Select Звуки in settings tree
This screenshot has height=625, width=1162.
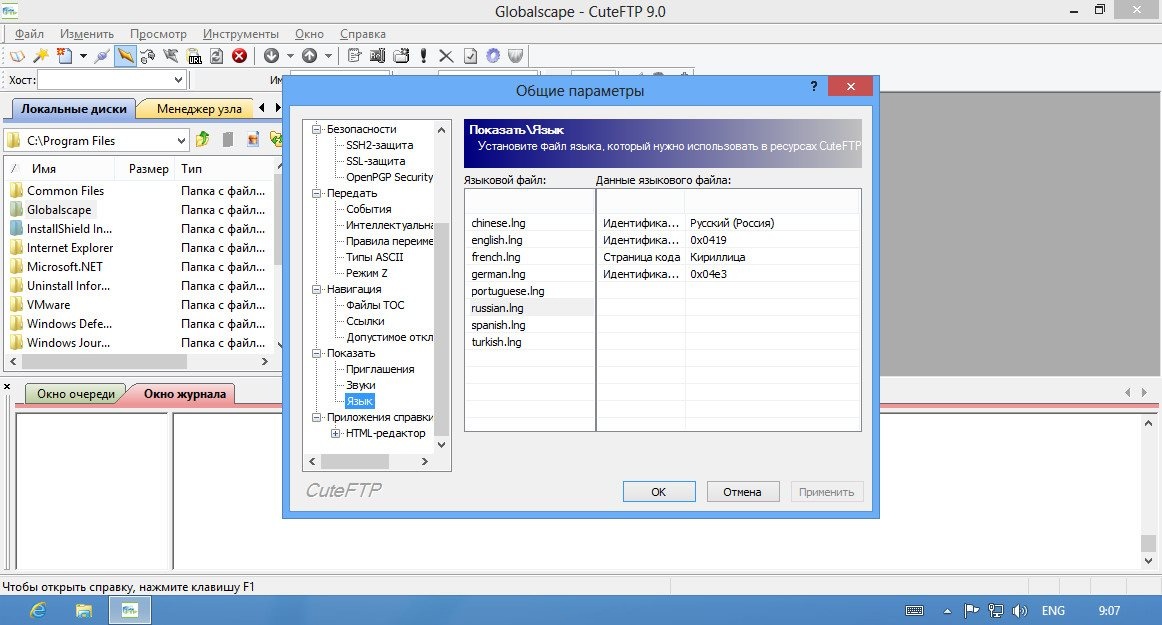click(361, 385)
